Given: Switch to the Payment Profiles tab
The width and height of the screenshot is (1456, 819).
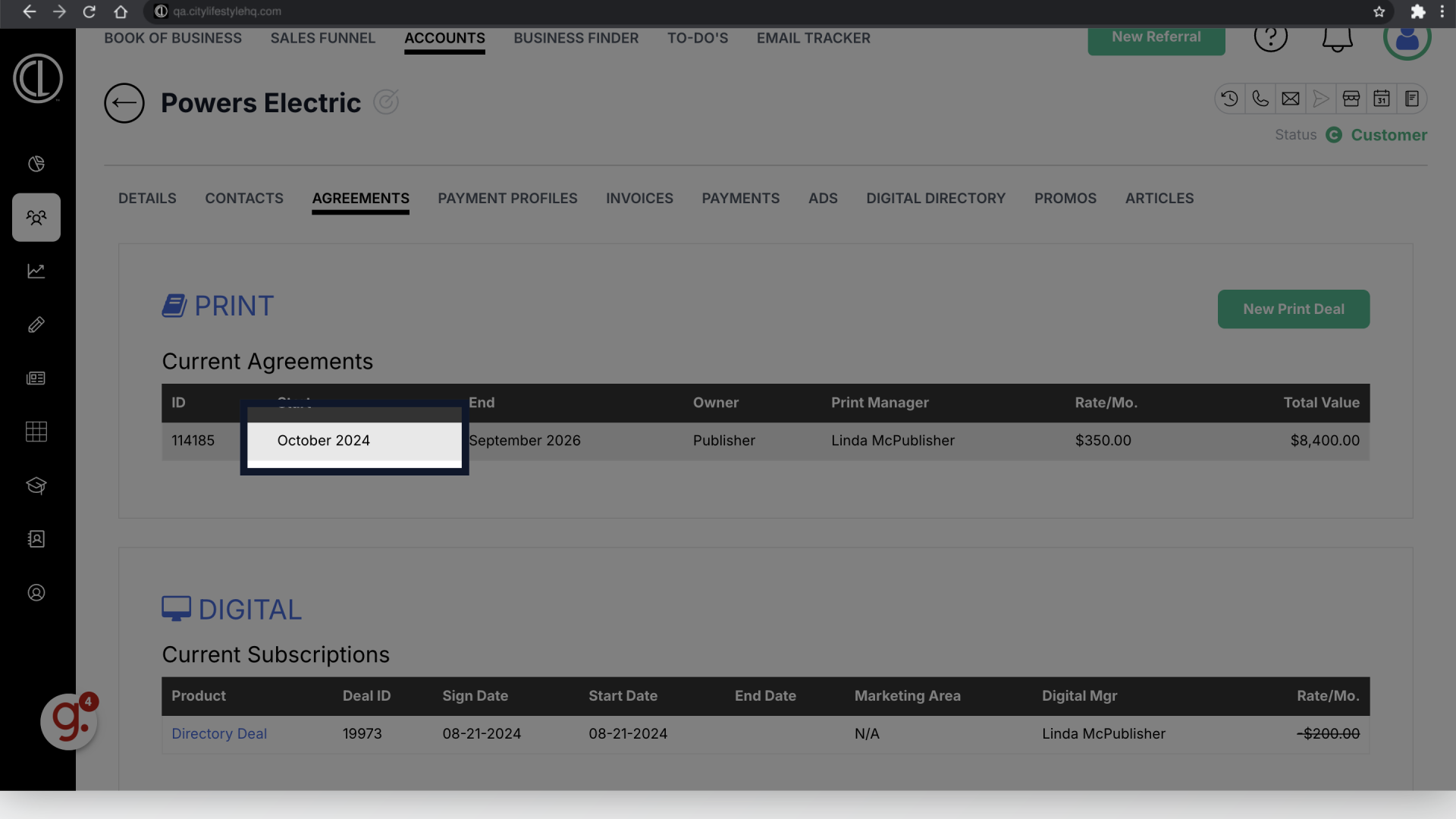Looking at the screenshot, I should click(507, 199).
